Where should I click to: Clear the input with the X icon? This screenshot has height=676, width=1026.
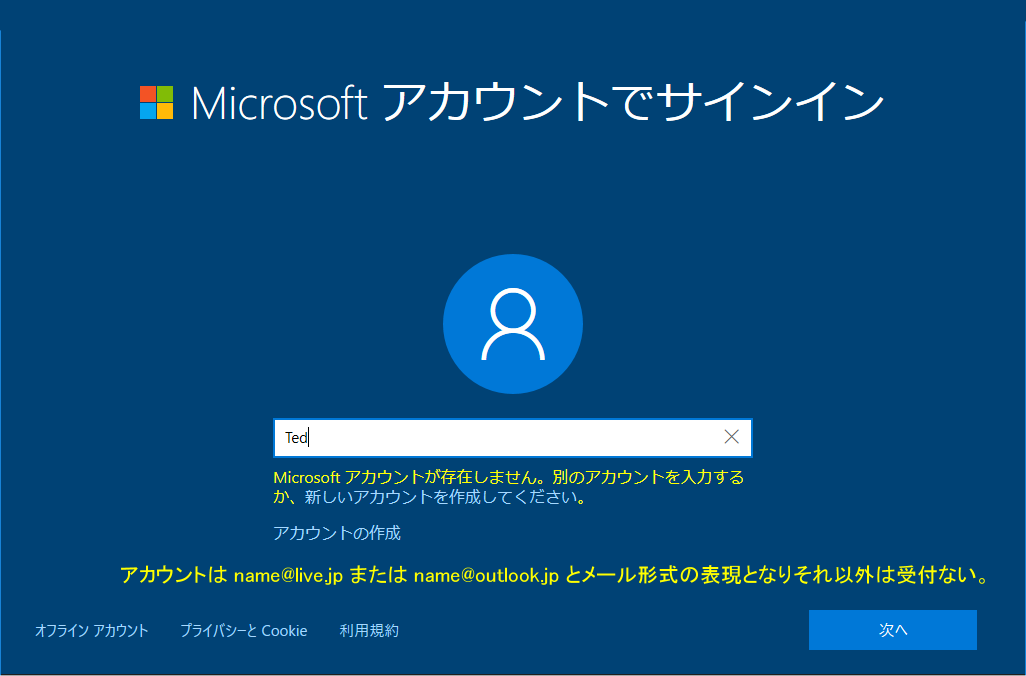click(x=732, y=437)
